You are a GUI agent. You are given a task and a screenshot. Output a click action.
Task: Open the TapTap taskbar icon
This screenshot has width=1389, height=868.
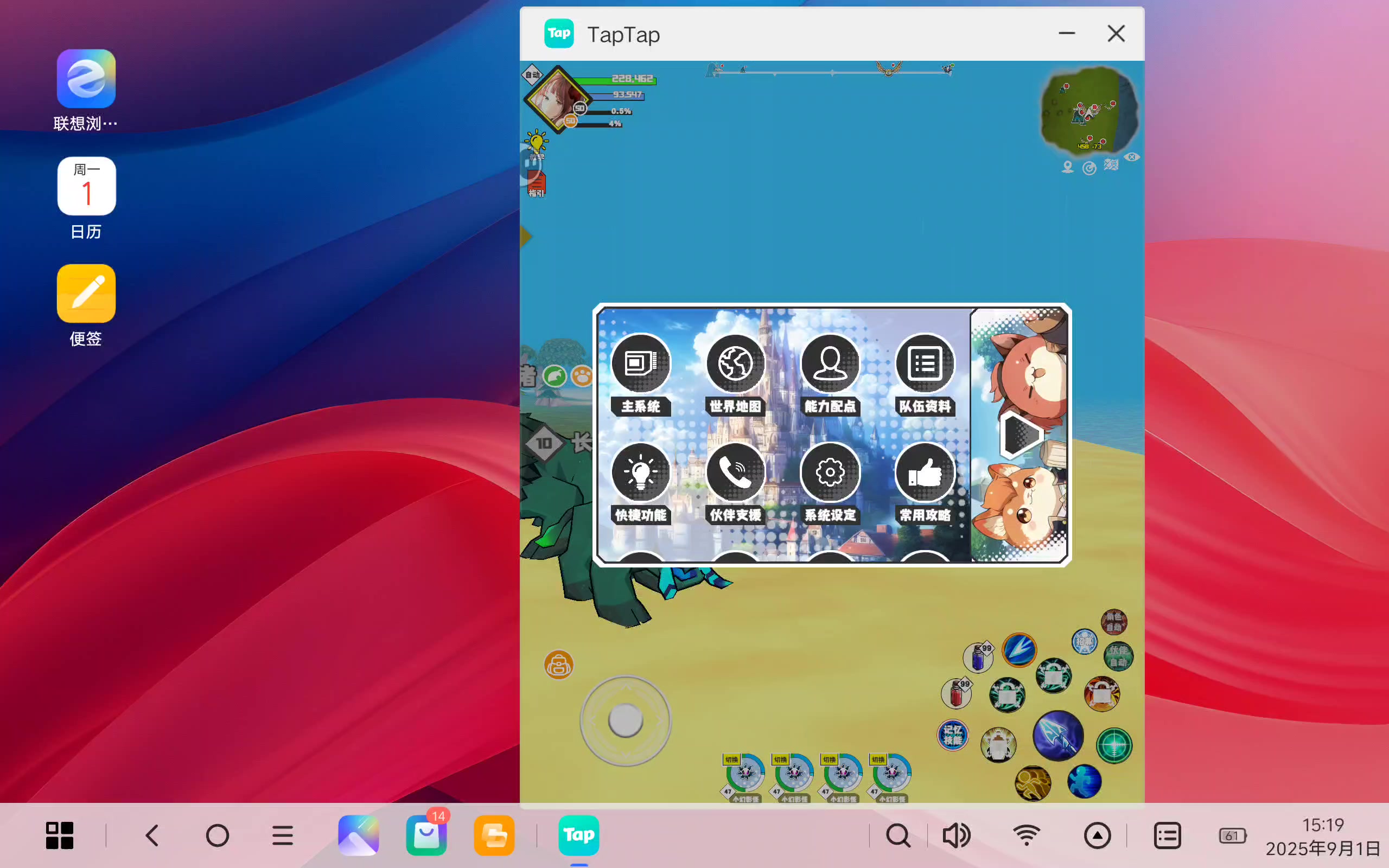[578, 835]
